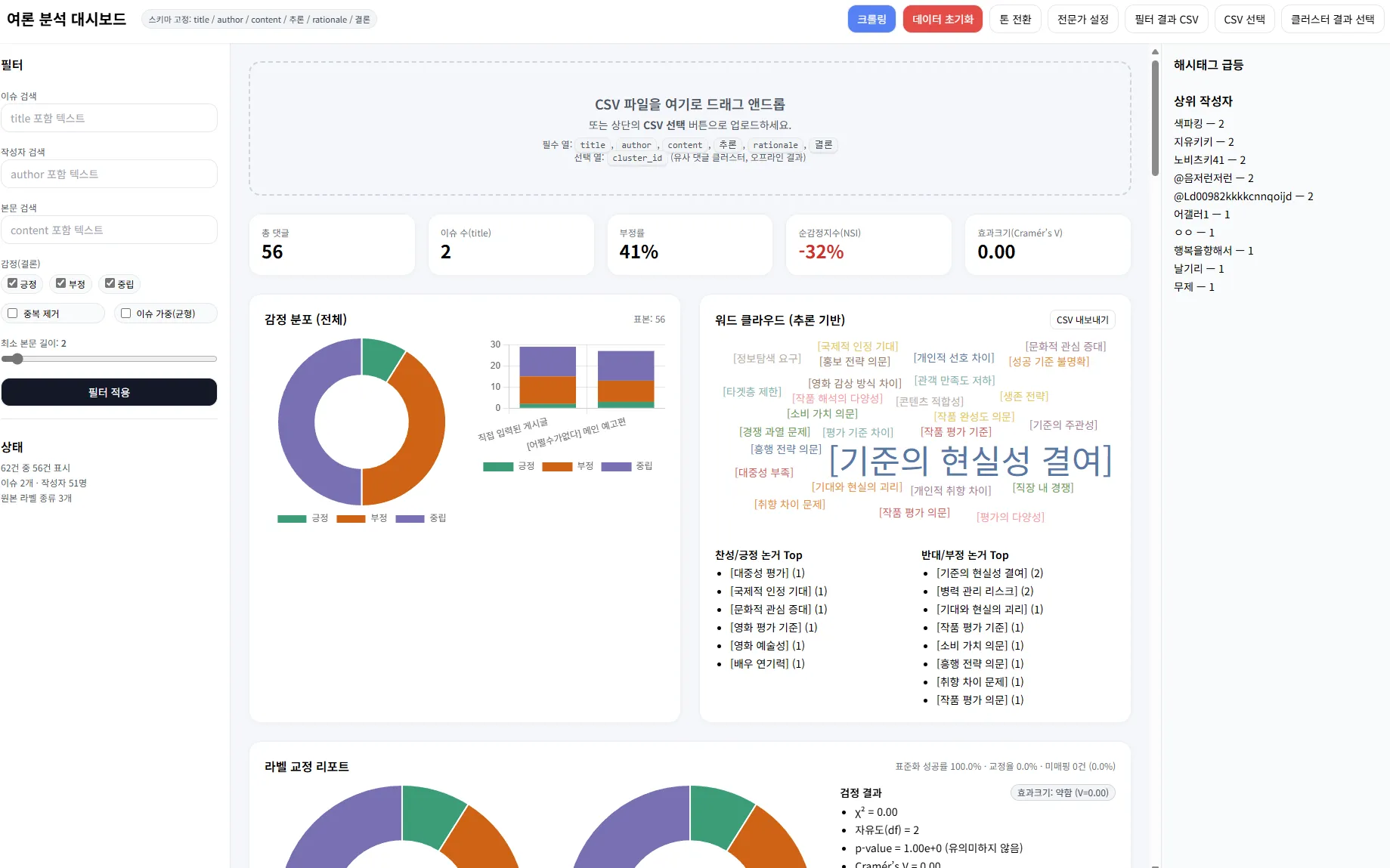Toggle 중립 legend under the donut chart
This screenshot has width=1390, height=868.
pyautogui.click(x=421, y=518)
